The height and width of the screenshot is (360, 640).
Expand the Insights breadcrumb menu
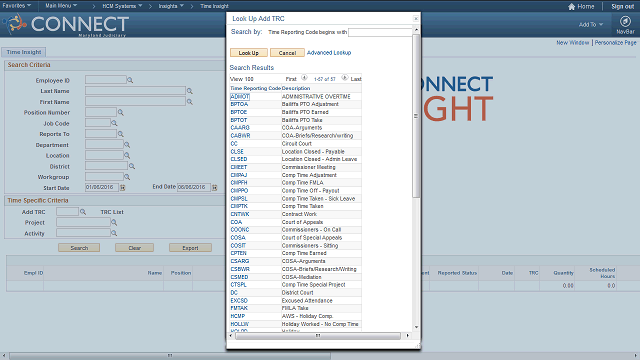coord(171,6)
